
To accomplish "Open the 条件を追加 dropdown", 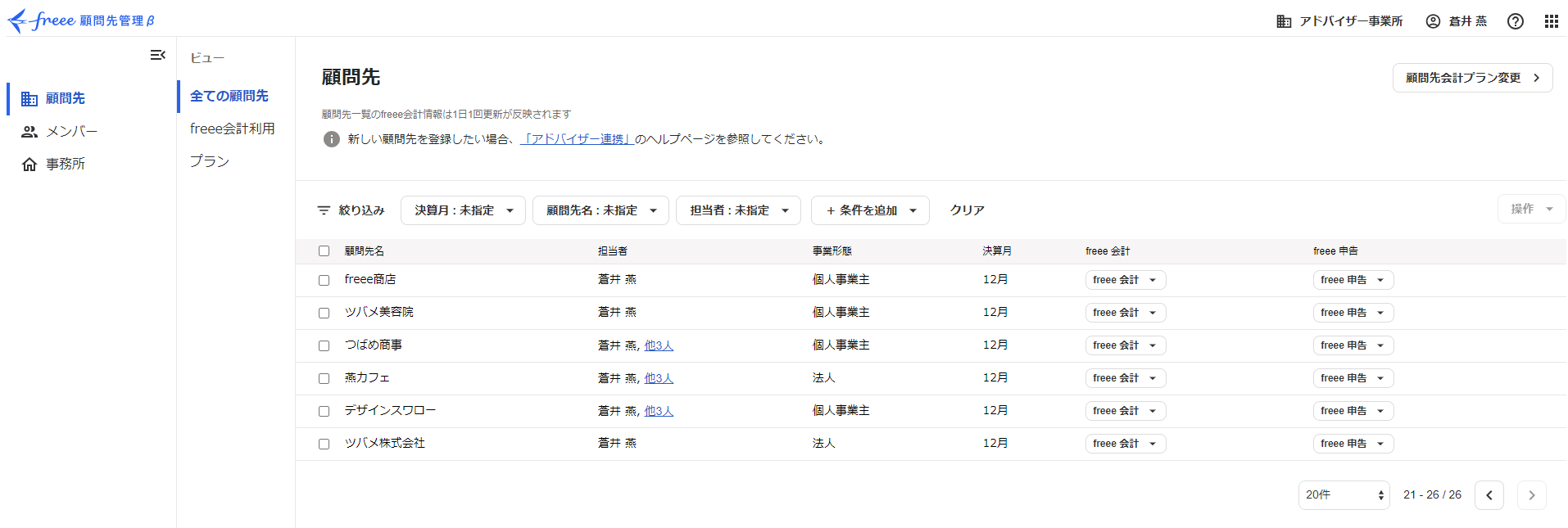I will tap(870, 210).
